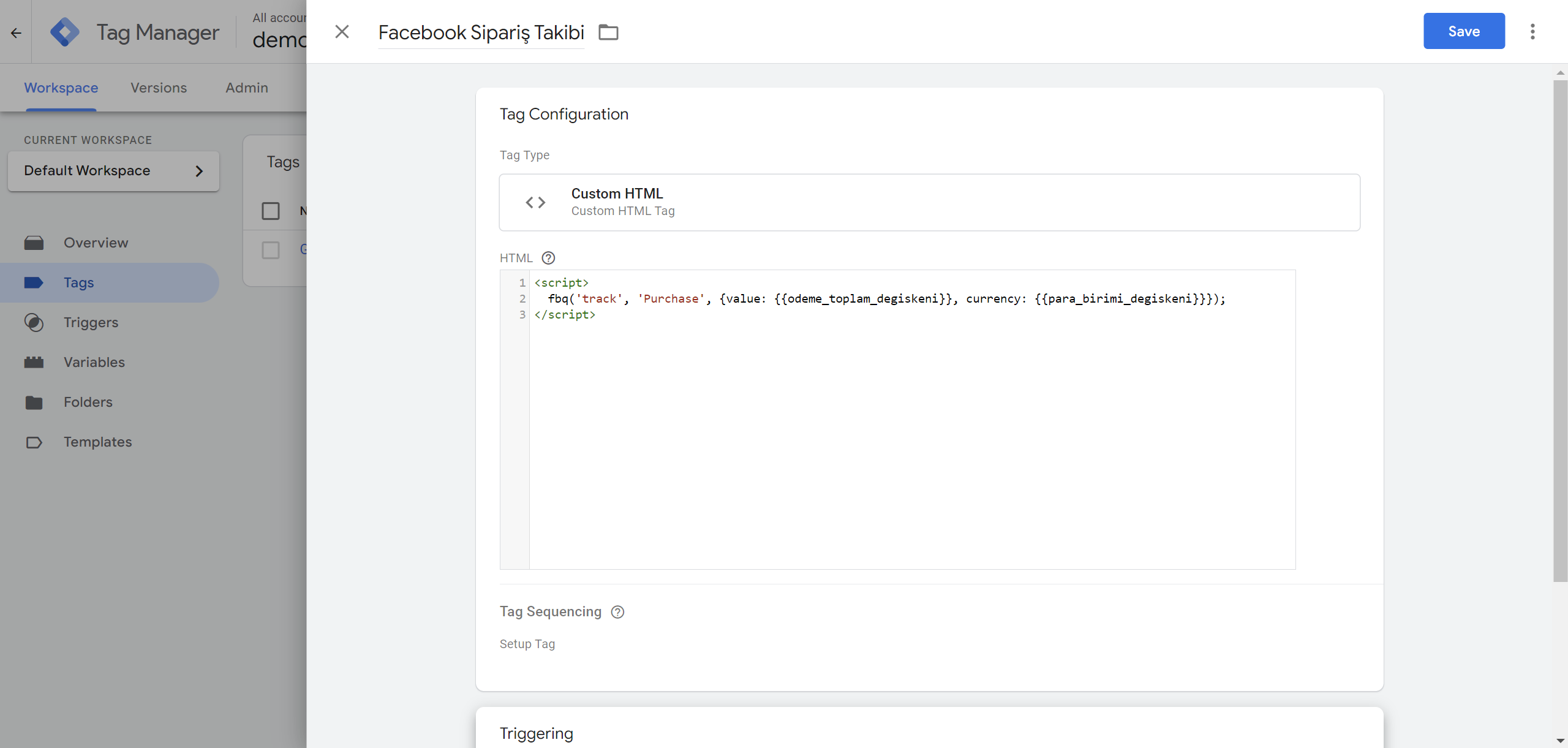Image resolution: width=1568 pixels, height=748 pixels.
Task: Click the Default Workspace chevron arrow
Action: pyautogui.click(x=199, y=171)
